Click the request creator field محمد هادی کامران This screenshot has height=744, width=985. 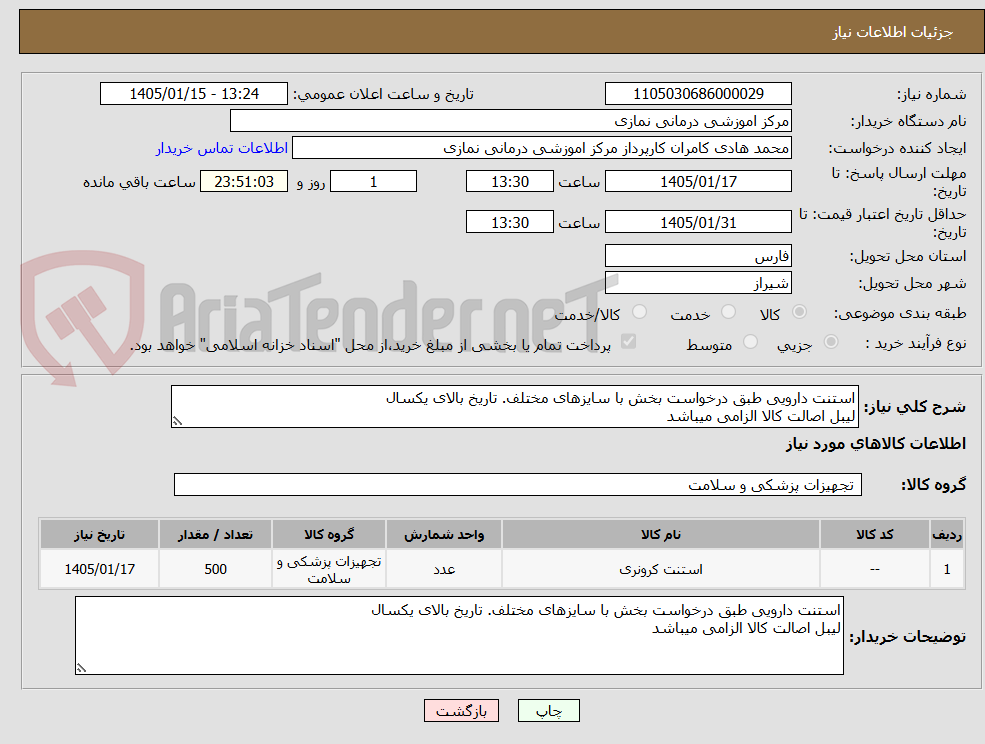tap(541, 148)
